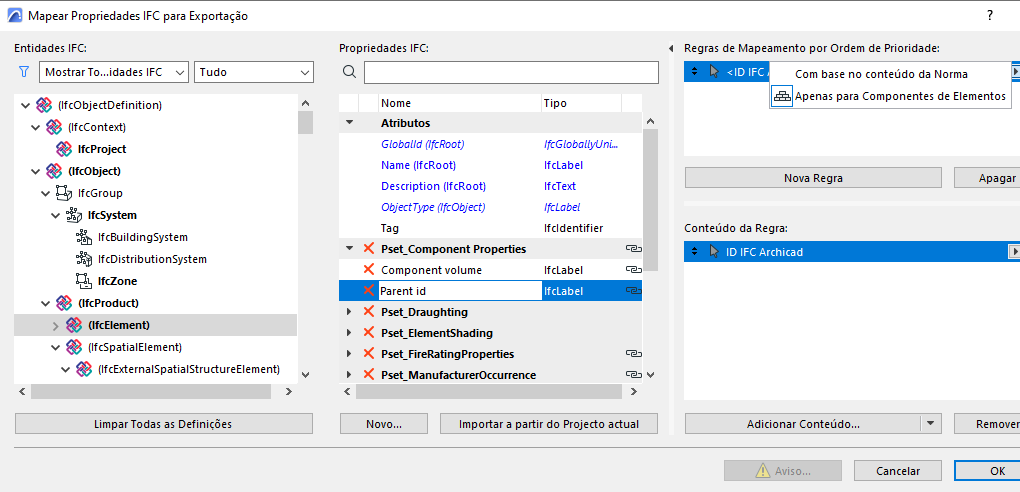Click the red X next to Component volume
The height and width of the screenshot is (492, 1020).
tap(368, 270)
